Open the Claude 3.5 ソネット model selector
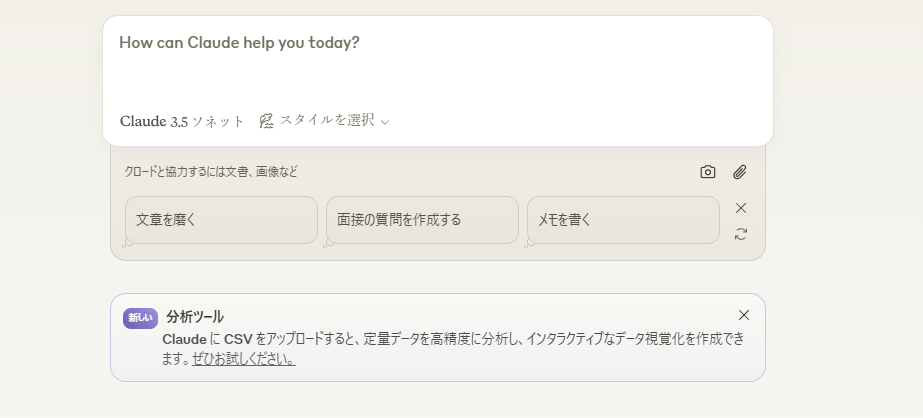 pyautogui.click(x=182, y=121)
